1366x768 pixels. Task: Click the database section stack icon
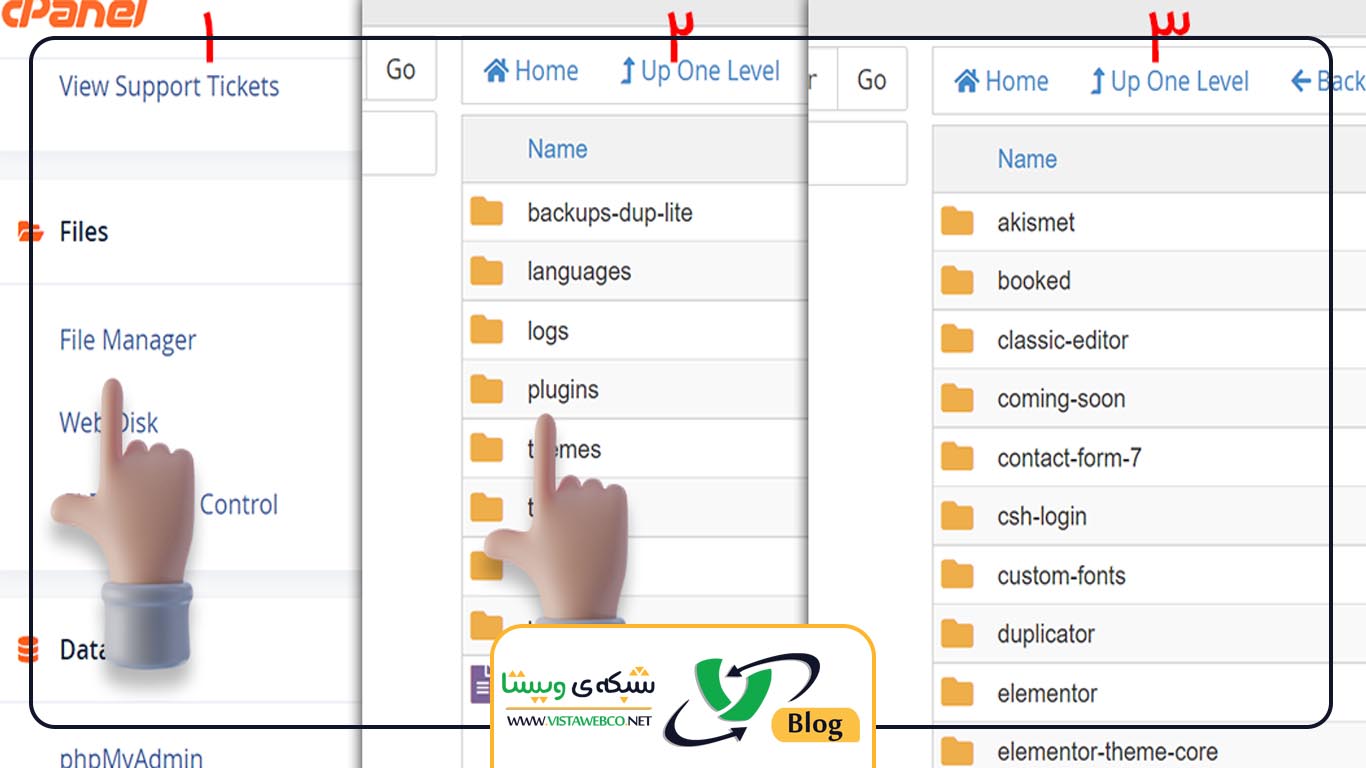(28, 650)
